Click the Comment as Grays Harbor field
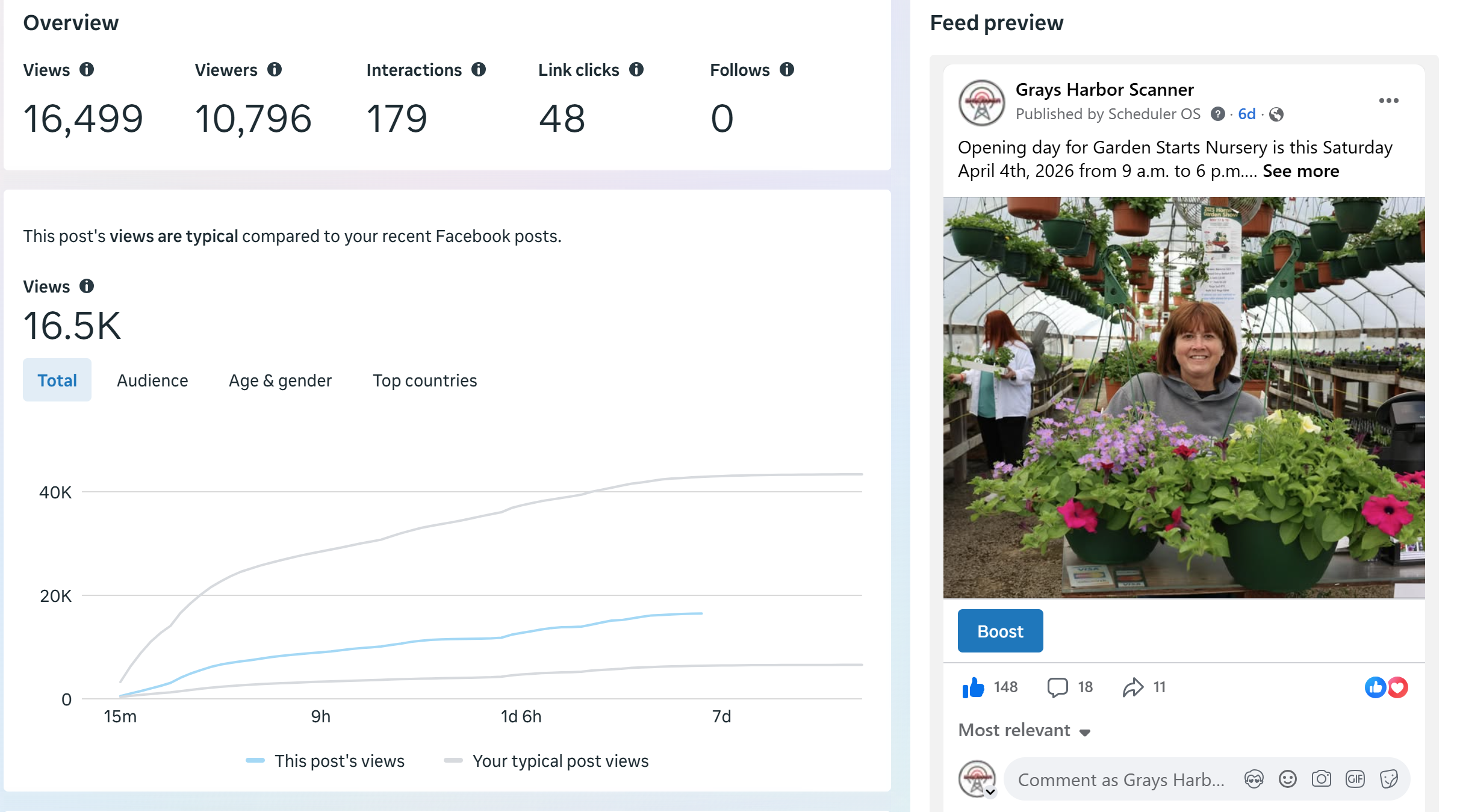This screenshot has width=1457, height=812. (1121, 780)
